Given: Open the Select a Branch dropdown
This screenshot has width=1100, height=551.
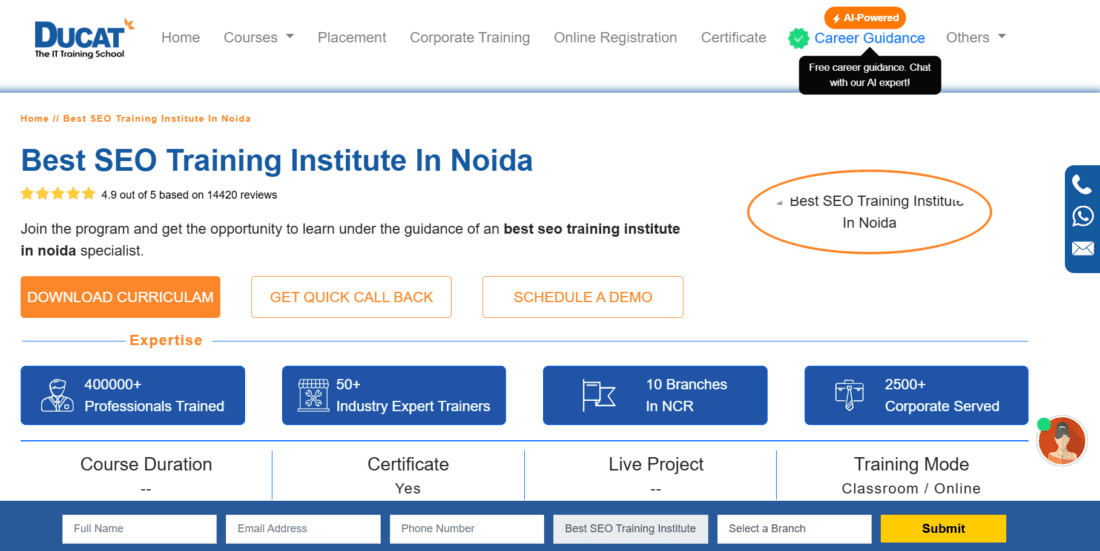Looking at the screenshot, I should 794,529.
